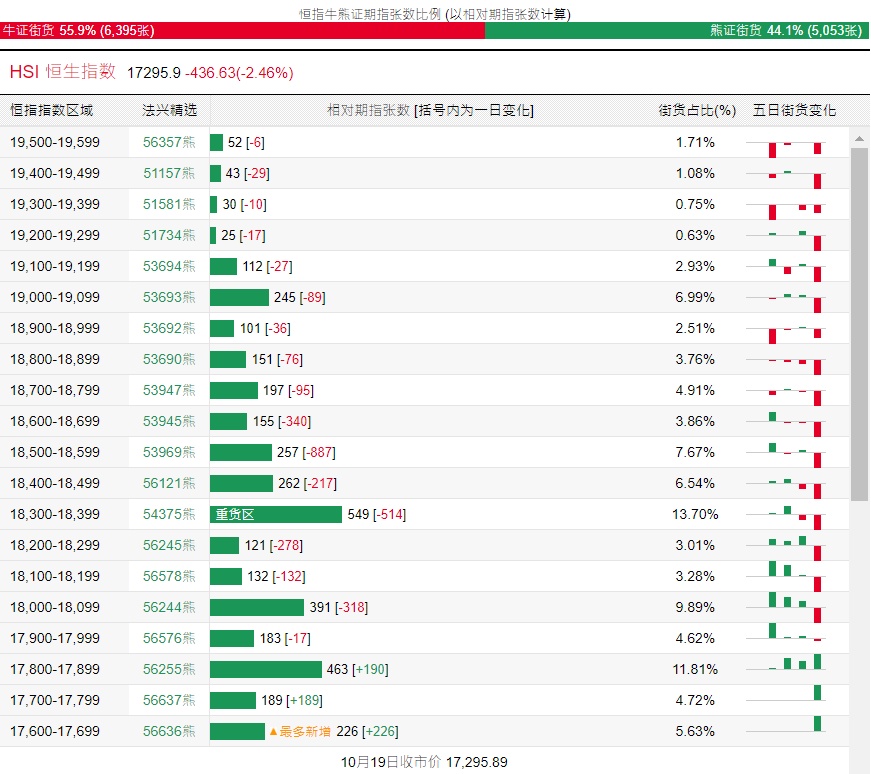Image resolution: width=871 pixels, height=774 pixels.
Task: Click the HSI 恒生指数 title
Action: coord(62,72)
